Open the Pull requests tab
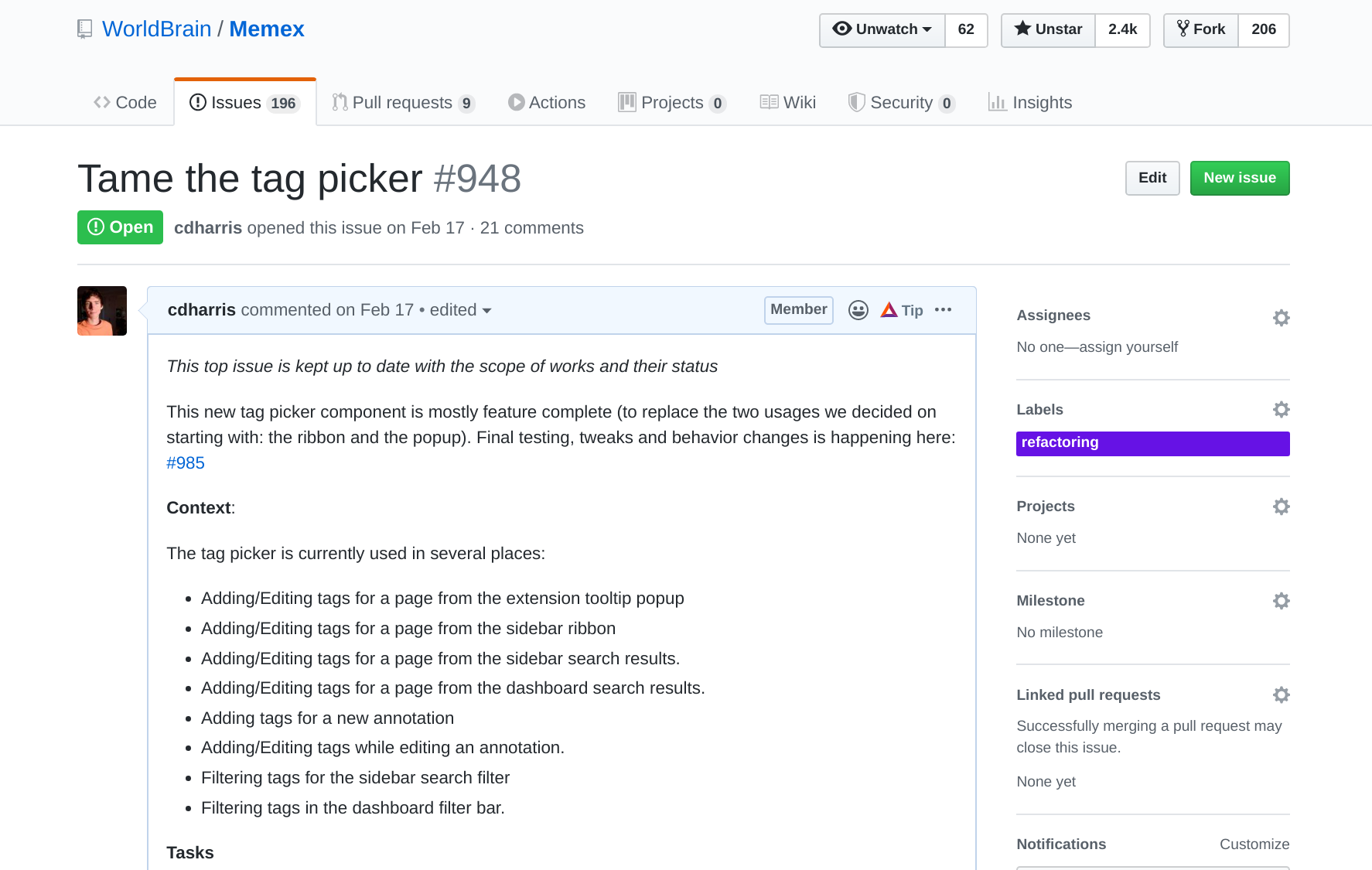 (x=403, y=103)
